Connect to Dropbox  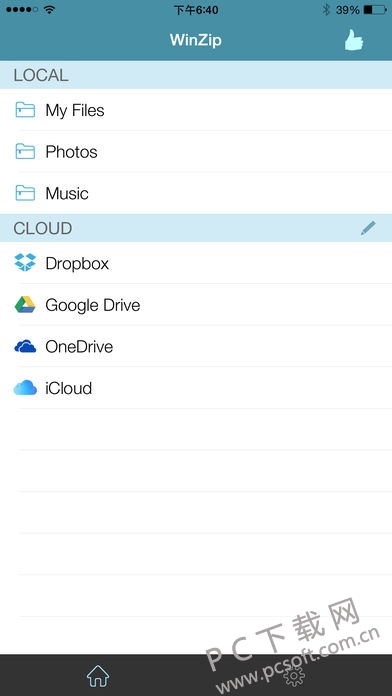coord(196,263)
